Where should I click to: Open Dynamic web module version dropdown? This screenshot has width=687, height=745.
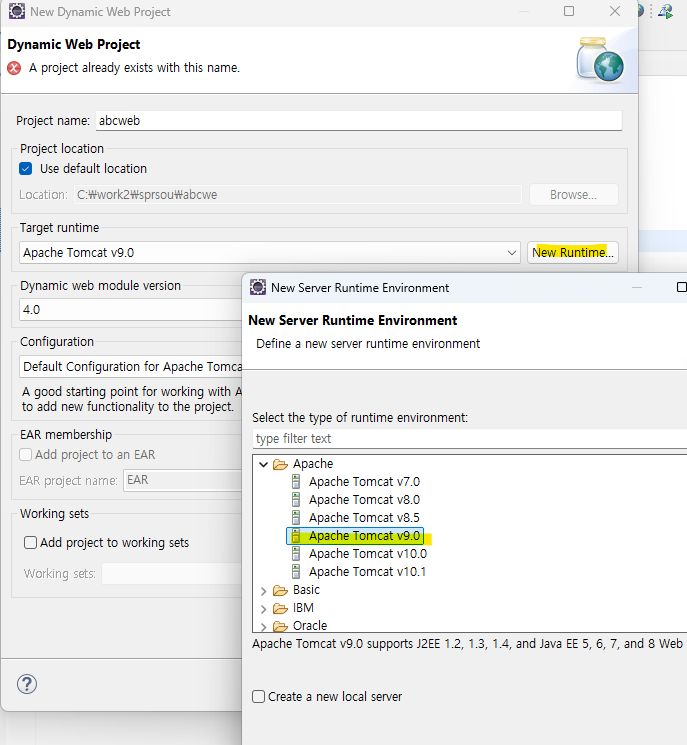coord(131,310)
